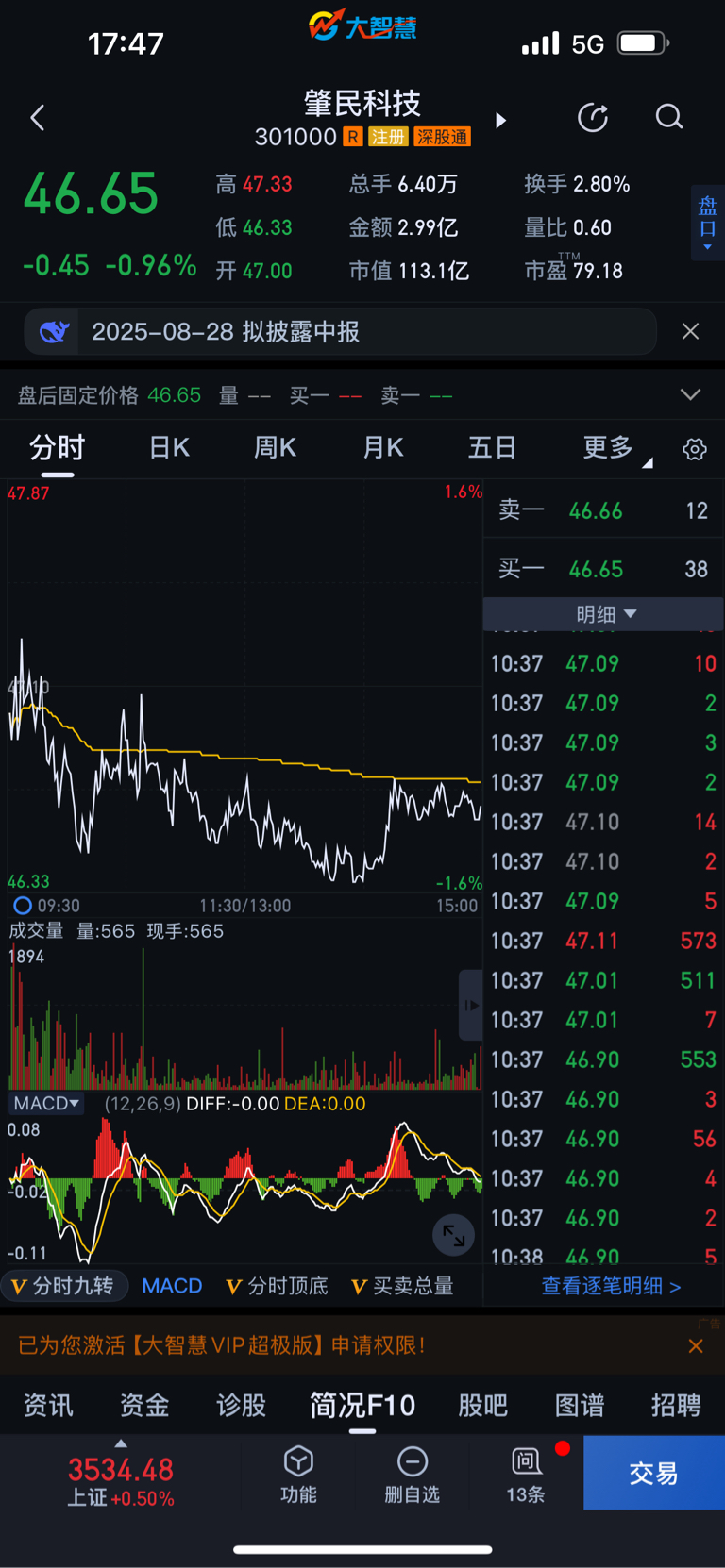
Task: Open the 股吧 tab
Action: 483,1406
